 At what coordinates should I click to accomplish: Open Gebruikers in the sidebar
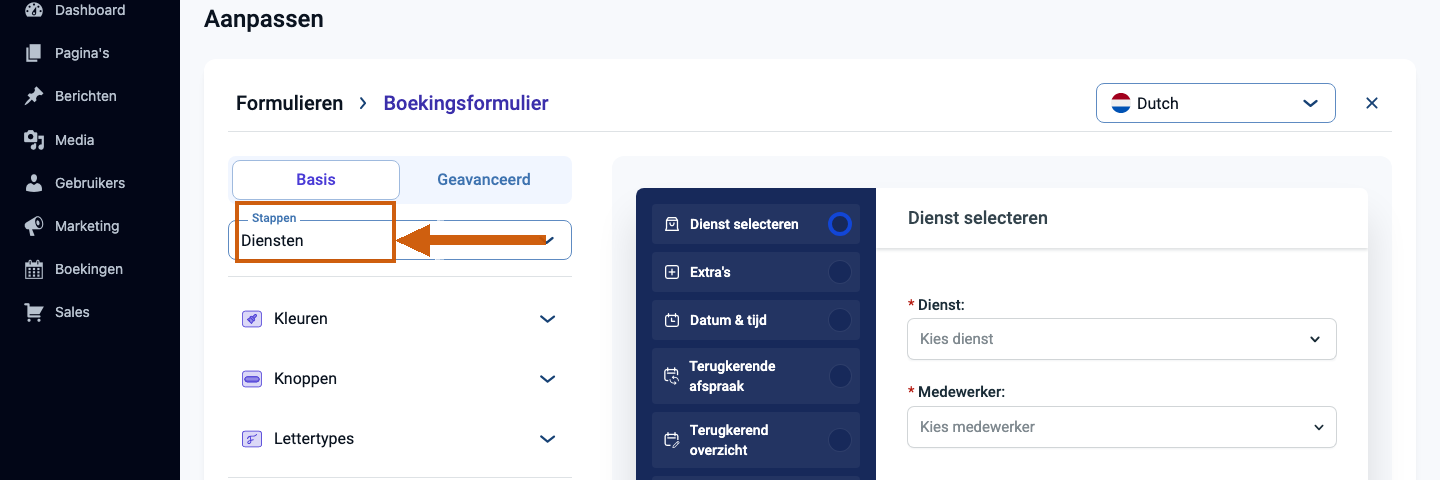(x=90, y=183)
